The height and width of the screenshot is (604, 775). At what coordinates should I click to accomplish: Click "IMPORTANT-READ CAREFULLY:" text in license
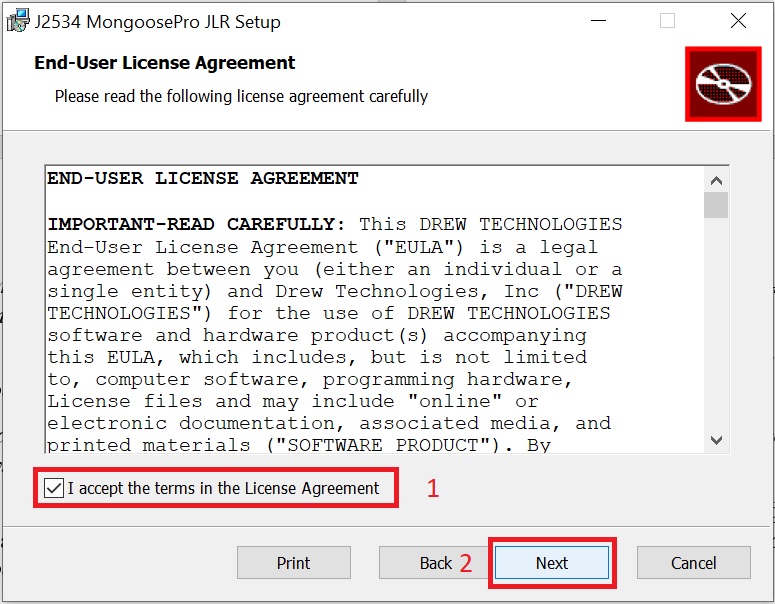(x=196, y=224)
